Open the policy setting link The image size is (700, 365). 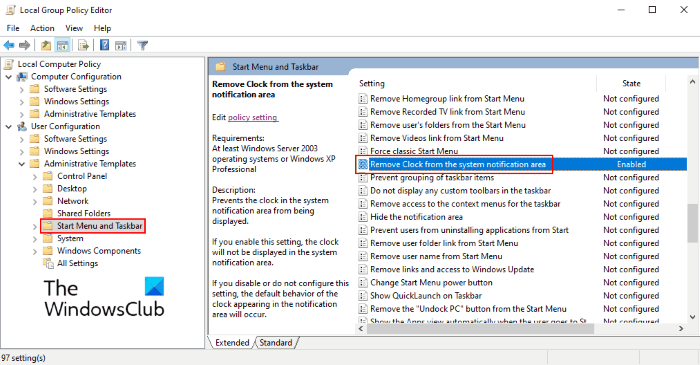coord(253,117)
